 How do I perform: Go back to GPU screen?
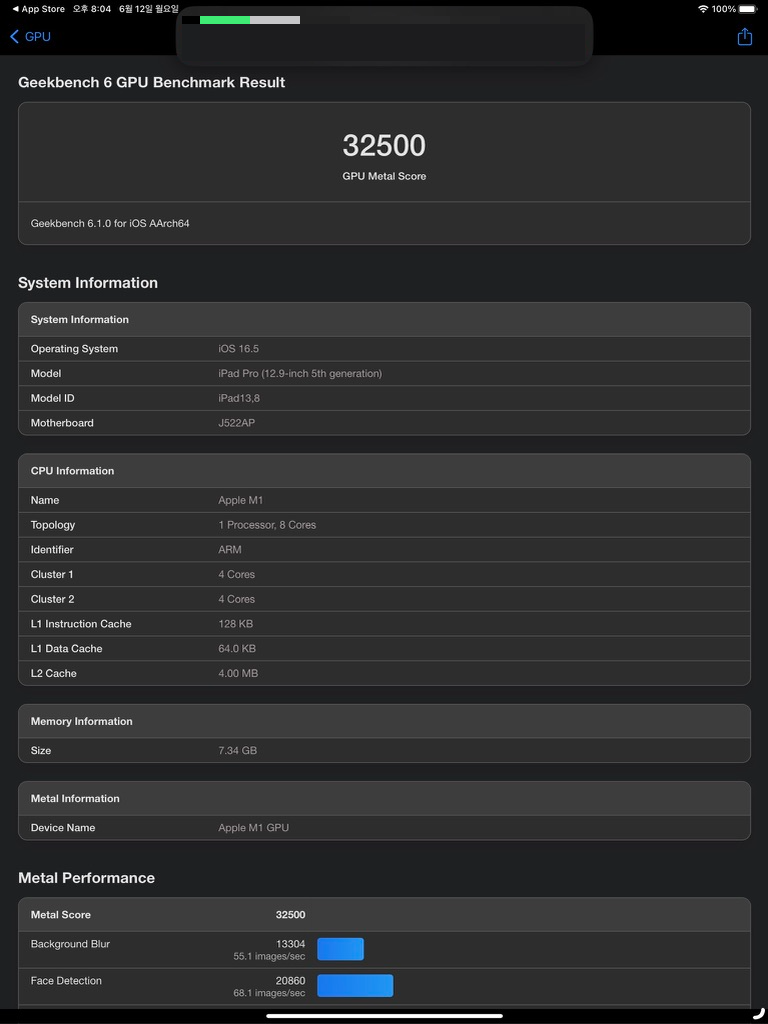point(30,37)
